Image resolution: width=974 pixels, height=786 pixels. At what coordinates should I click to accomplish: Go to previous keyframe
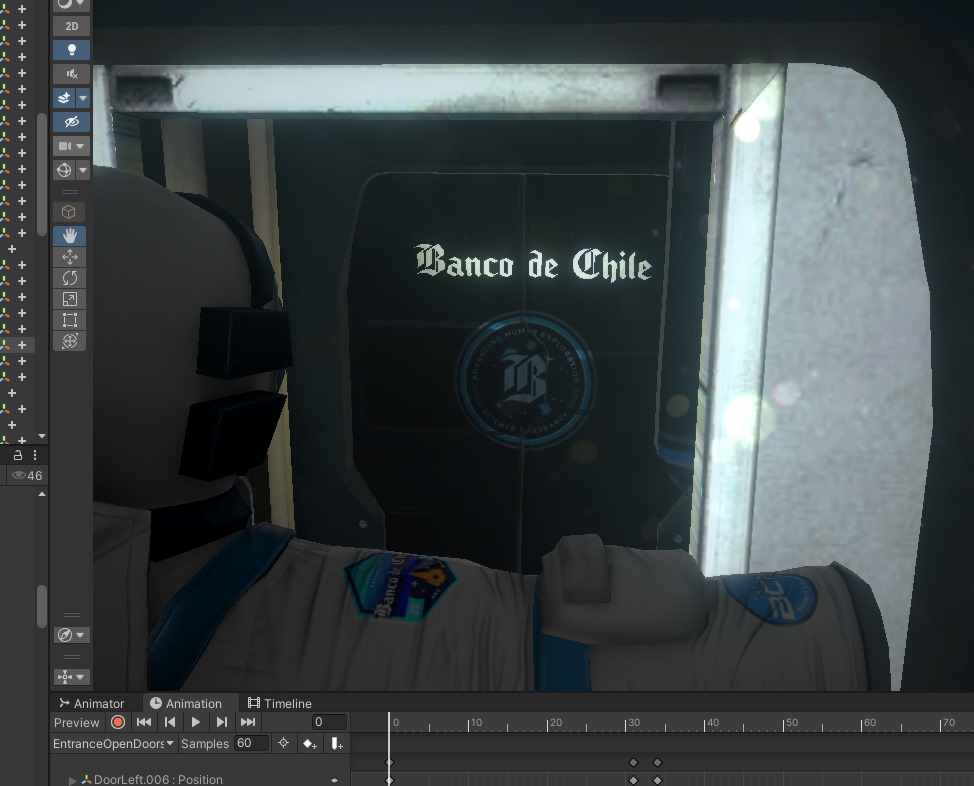pyautogui.click(x=170, y=722)
